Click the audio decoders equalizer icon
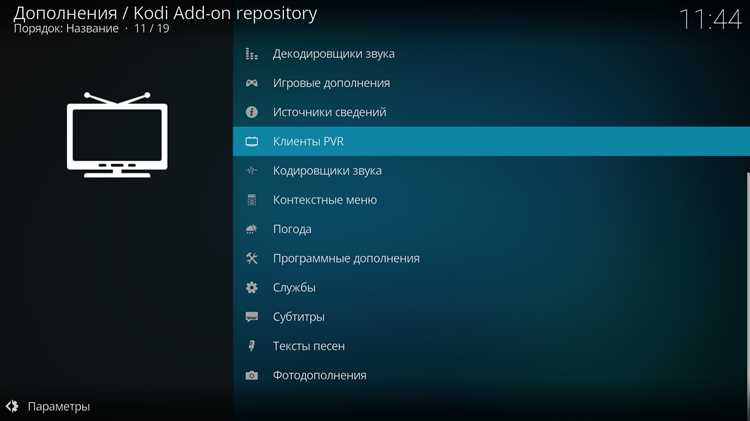The width and height of the screenshot is (750, 421). coord(252,54)
